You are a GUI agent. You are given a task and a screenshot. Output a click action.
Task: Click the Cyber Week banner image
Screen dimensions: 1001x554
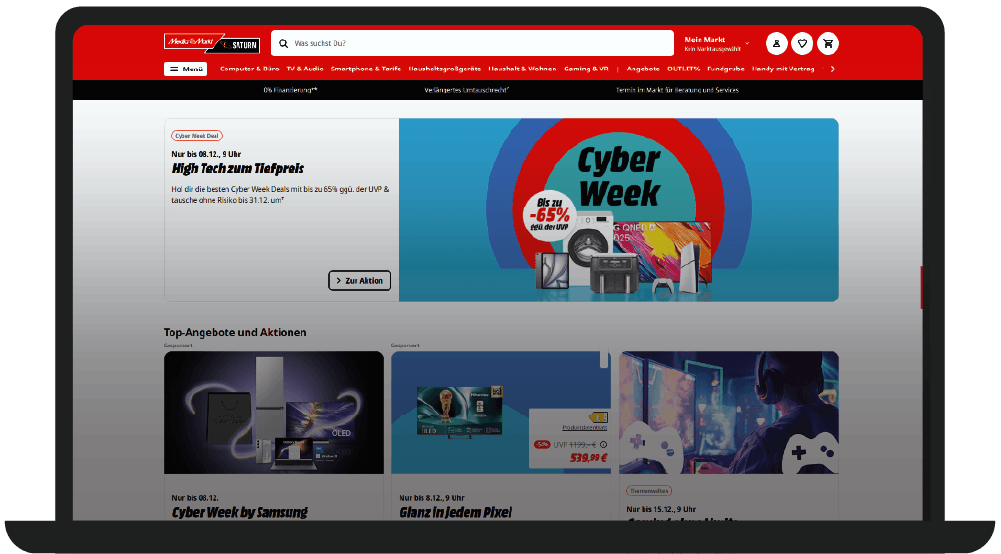[619, 210]
